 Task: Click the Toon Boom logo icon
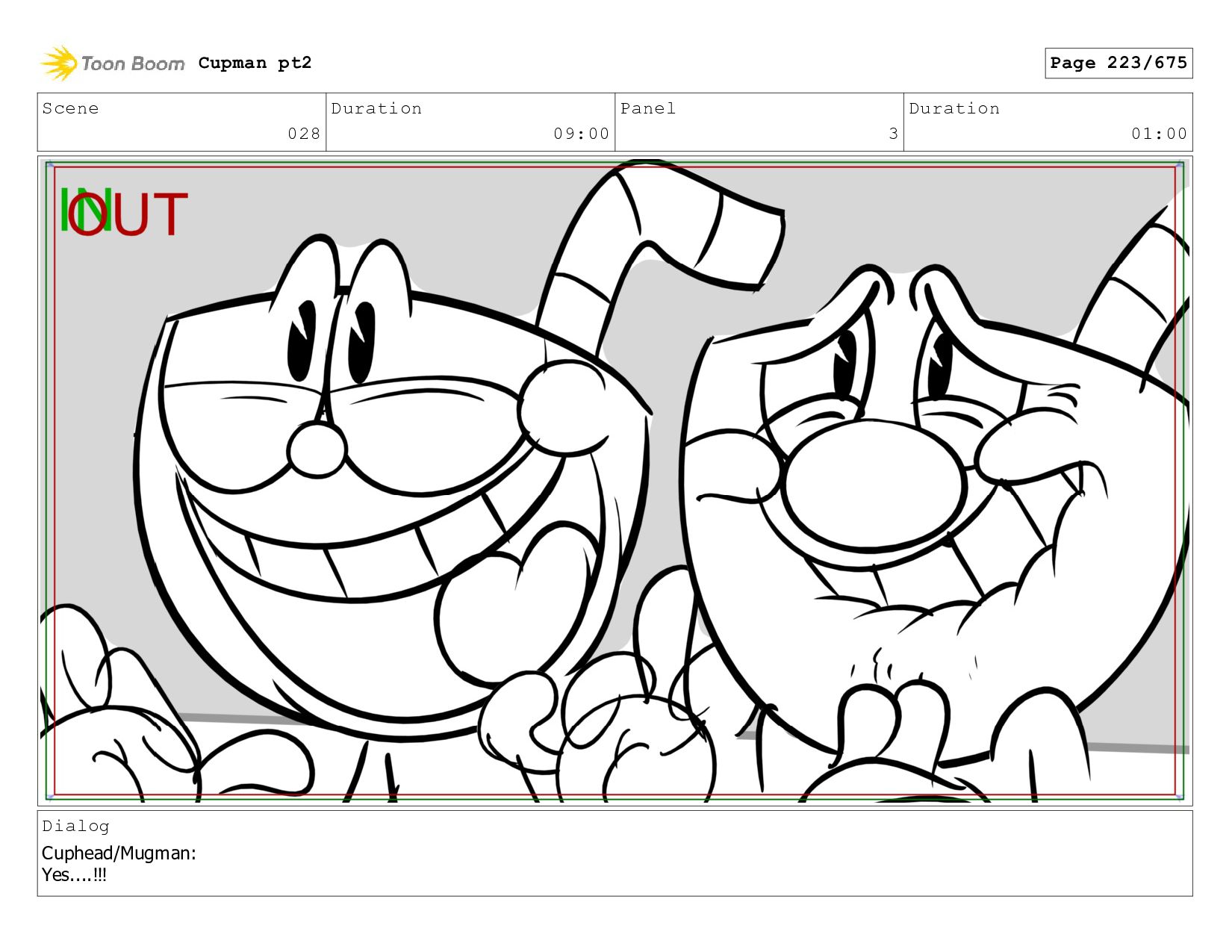pyautogui.click(x=59, y=63)
